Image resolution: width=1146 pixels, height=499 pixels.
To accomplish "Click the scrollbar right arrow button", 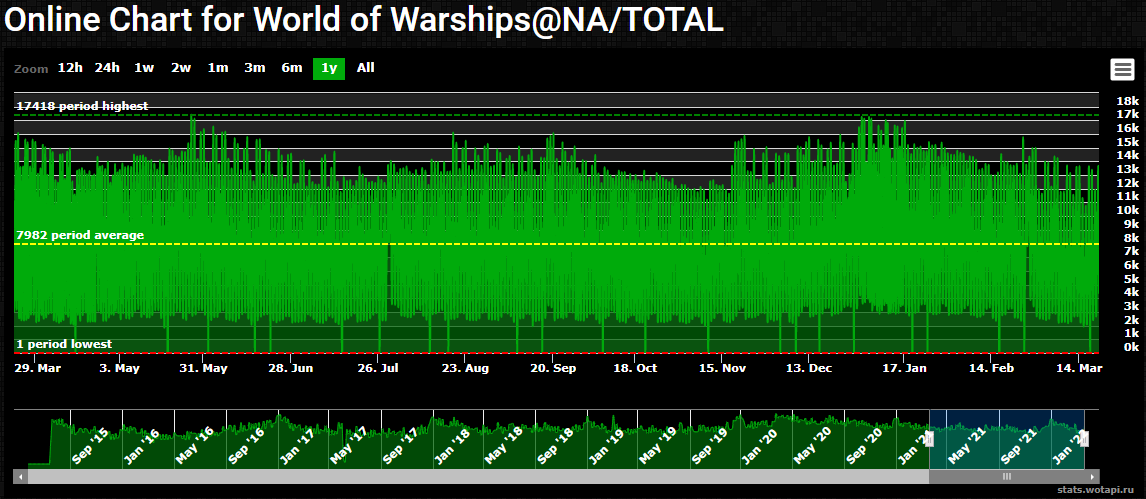I will pyautogui.click(x=1093, y=477).
